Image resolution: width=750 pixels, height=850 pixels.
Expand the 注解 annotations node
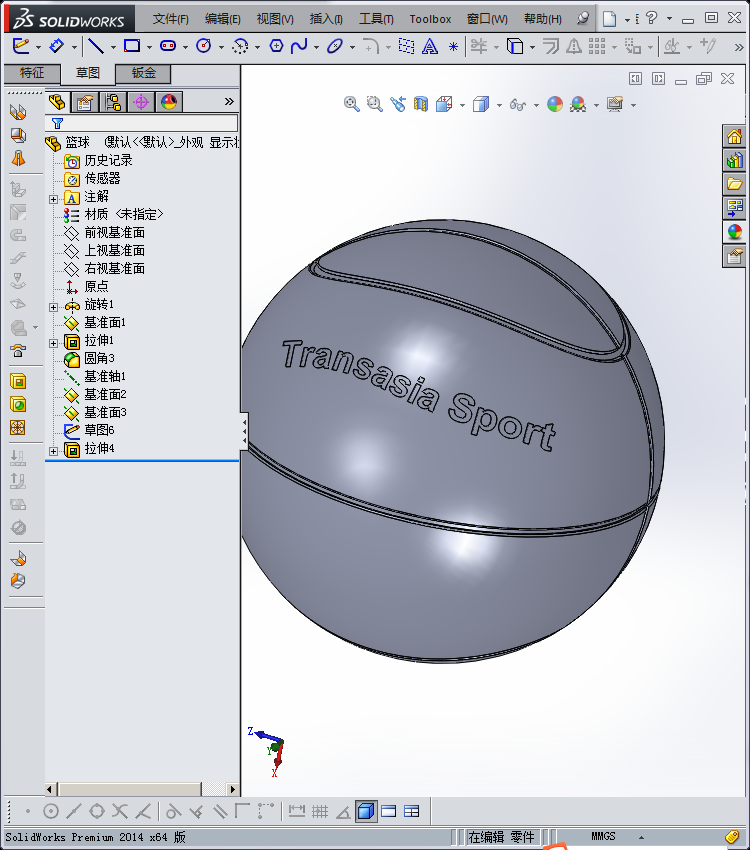pos(53,199)
